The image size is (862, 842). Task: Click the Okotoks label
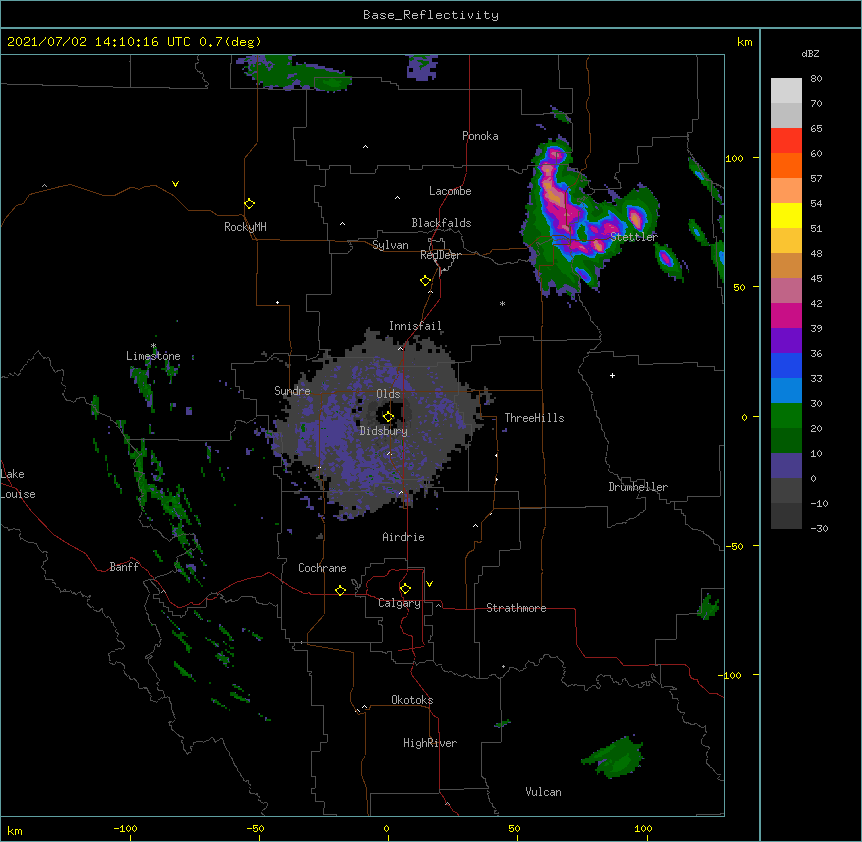click(x=412, y=700)
